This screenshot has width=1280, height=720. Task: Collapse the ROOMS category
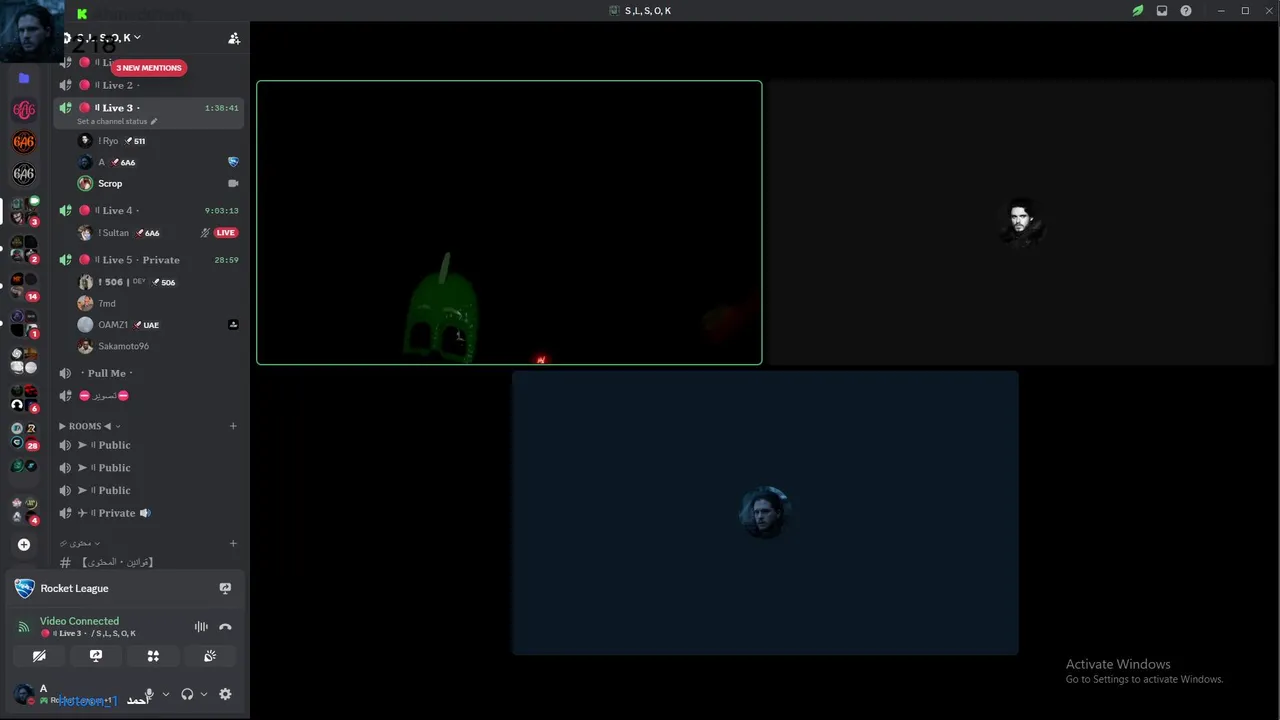[x=90, y=426]
